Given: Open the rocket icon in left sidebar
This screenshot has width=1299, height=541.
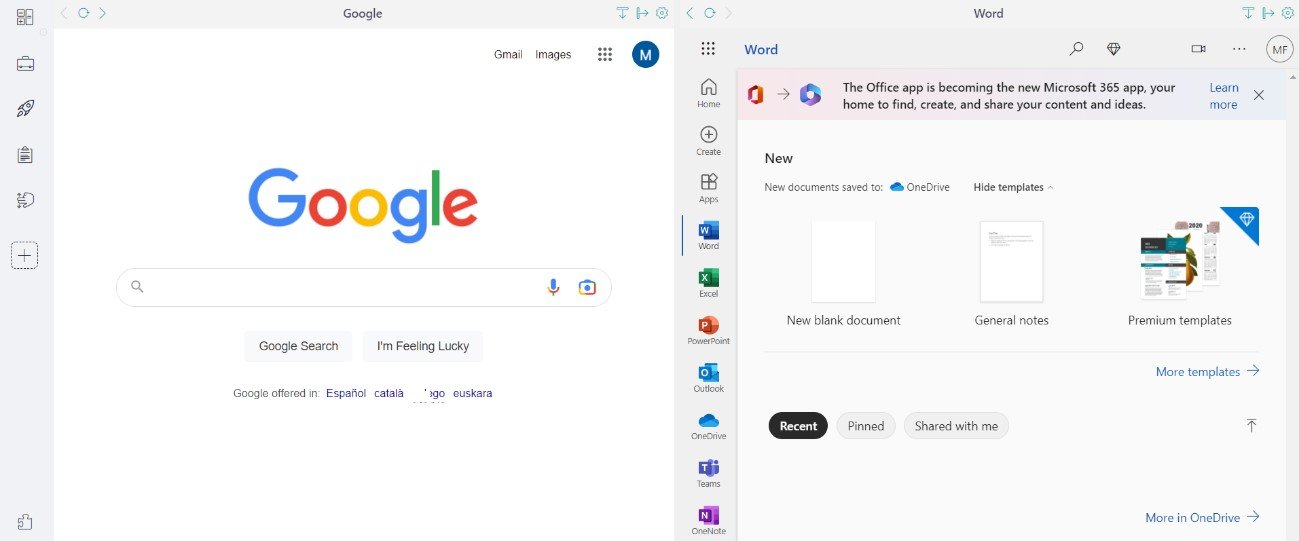Looking at the screenshot, I should coord(25,109).
